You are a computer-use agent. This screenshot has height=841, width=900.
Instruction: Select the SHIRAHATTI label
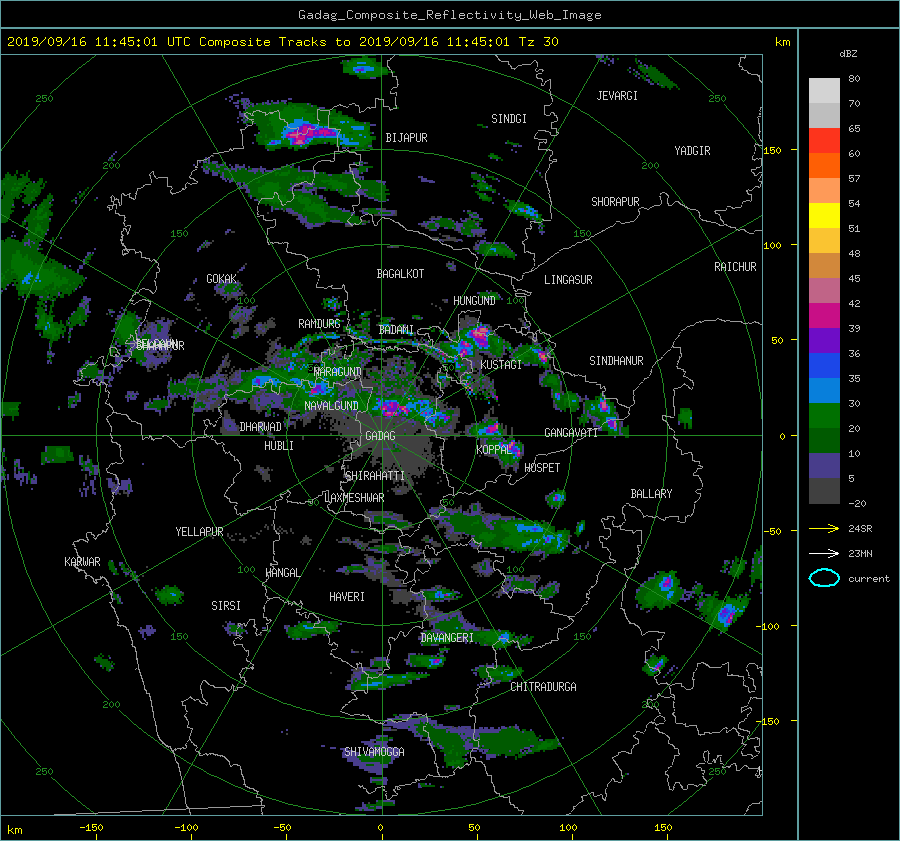pyautogui.click(x=375, y=476)
